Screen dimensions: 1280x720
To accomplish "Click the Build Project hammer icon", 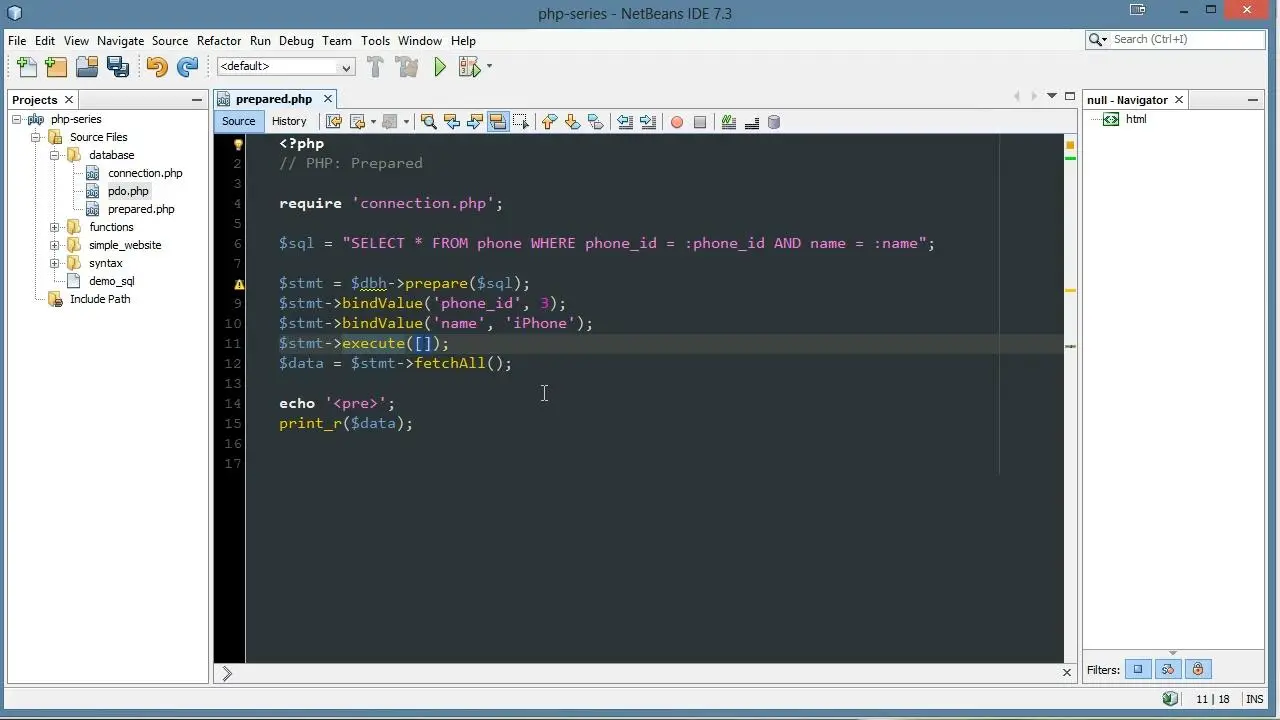I will 375,67.
